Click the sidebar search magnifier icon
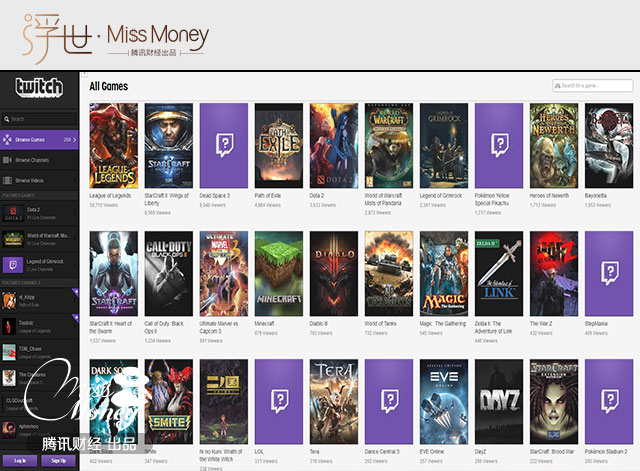Image resolution: width=640 pixels, height=471 pixels. [7, 119]
